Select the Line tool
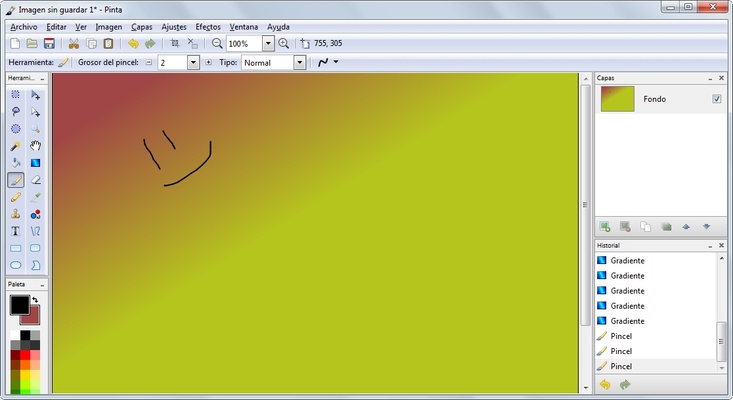Screen dimensions: 733x400 (36, 231)
